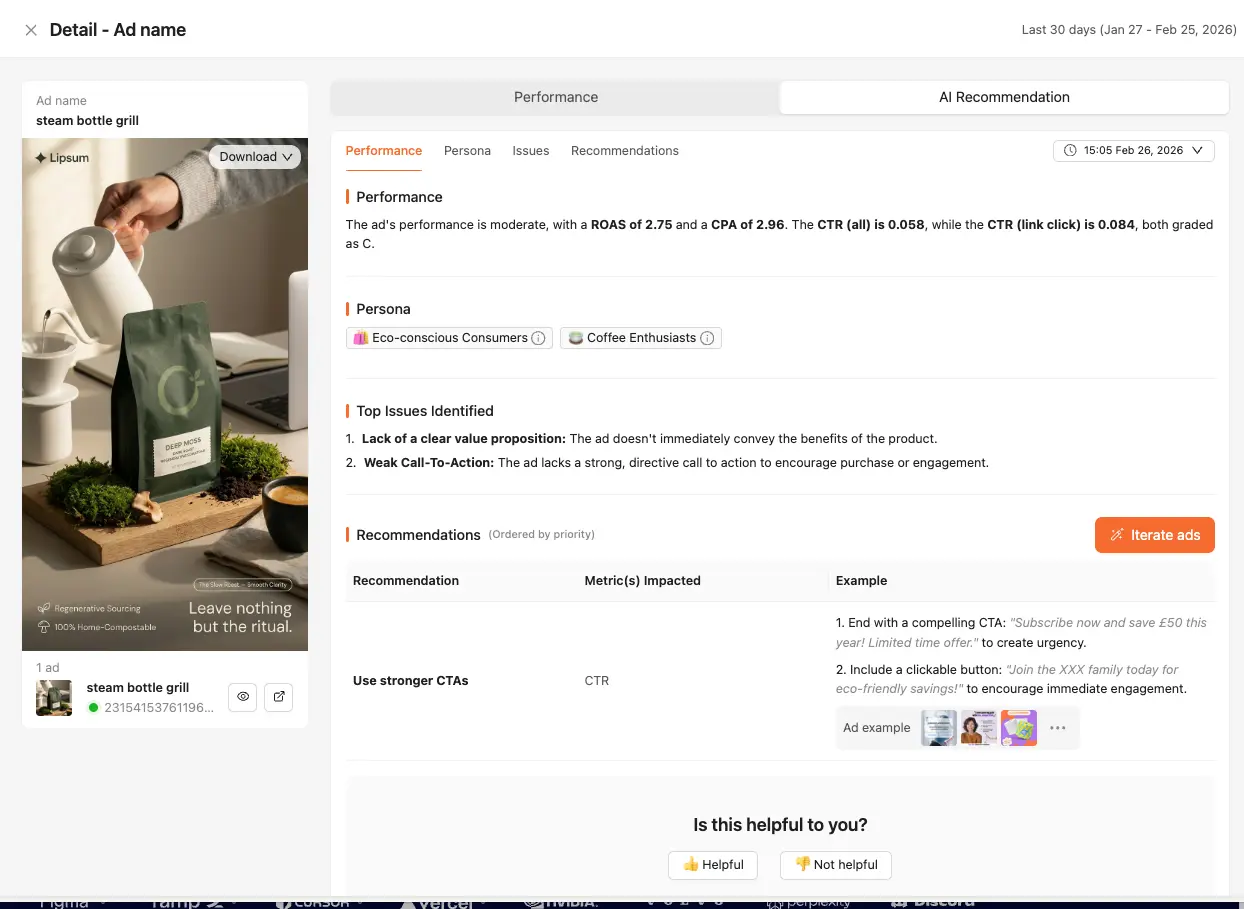Mark the recommendation as Not helpful
Viewport: 1244px width, 909px height.
(835, 865)
